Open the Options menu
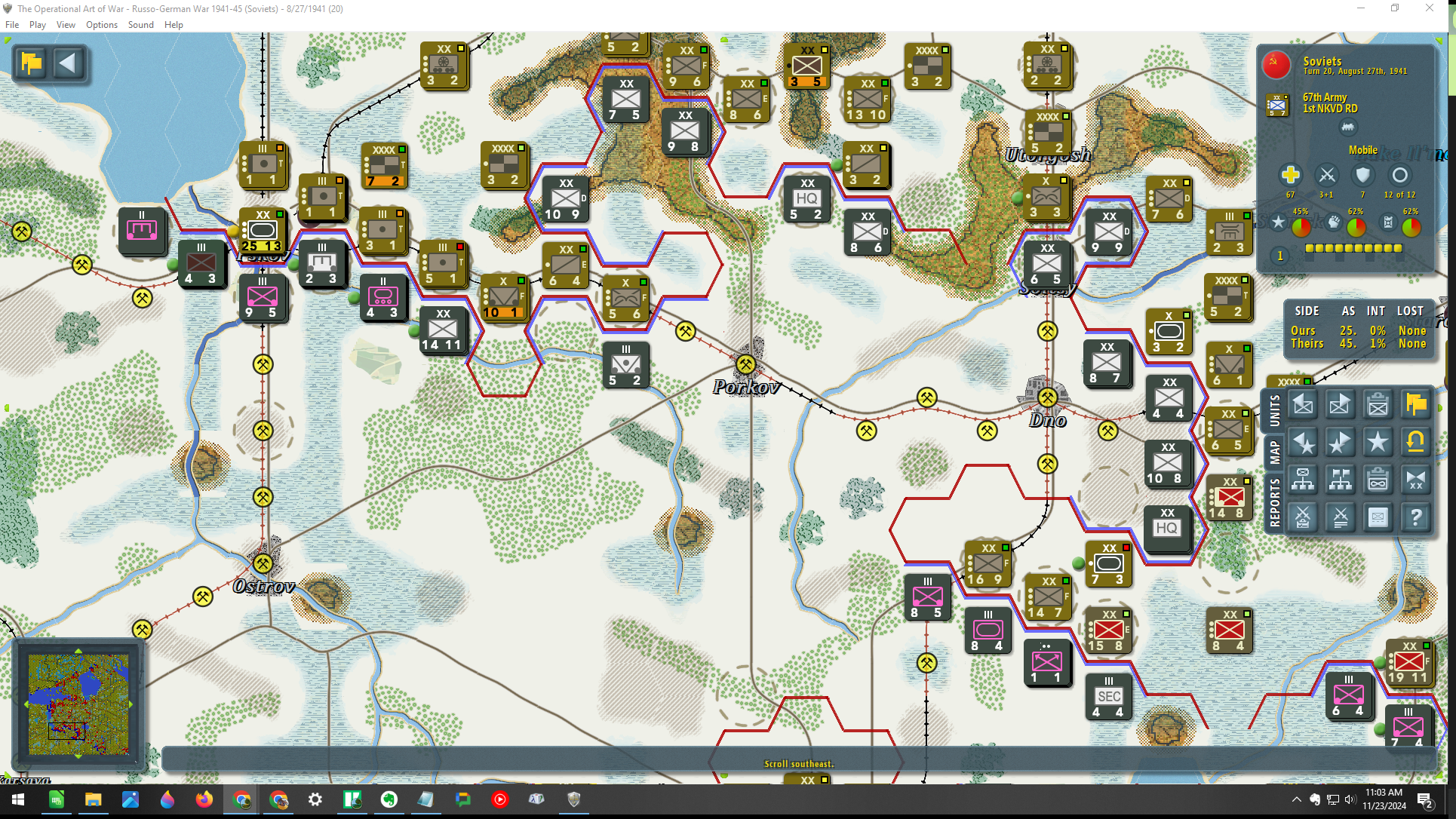 coord(102,25)
